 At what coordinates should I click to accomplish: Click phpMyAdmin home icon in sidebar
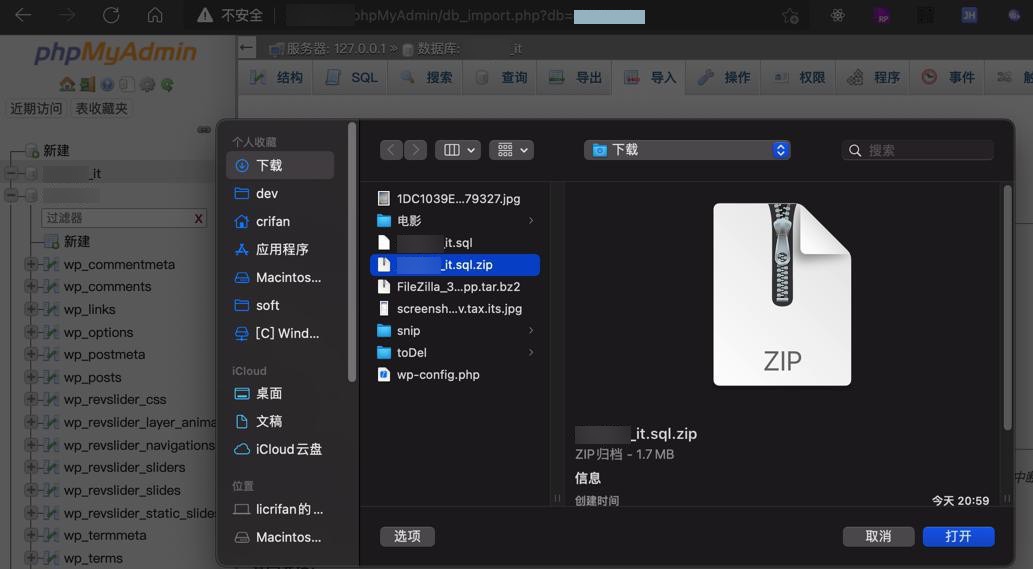[x=67, y=84]
